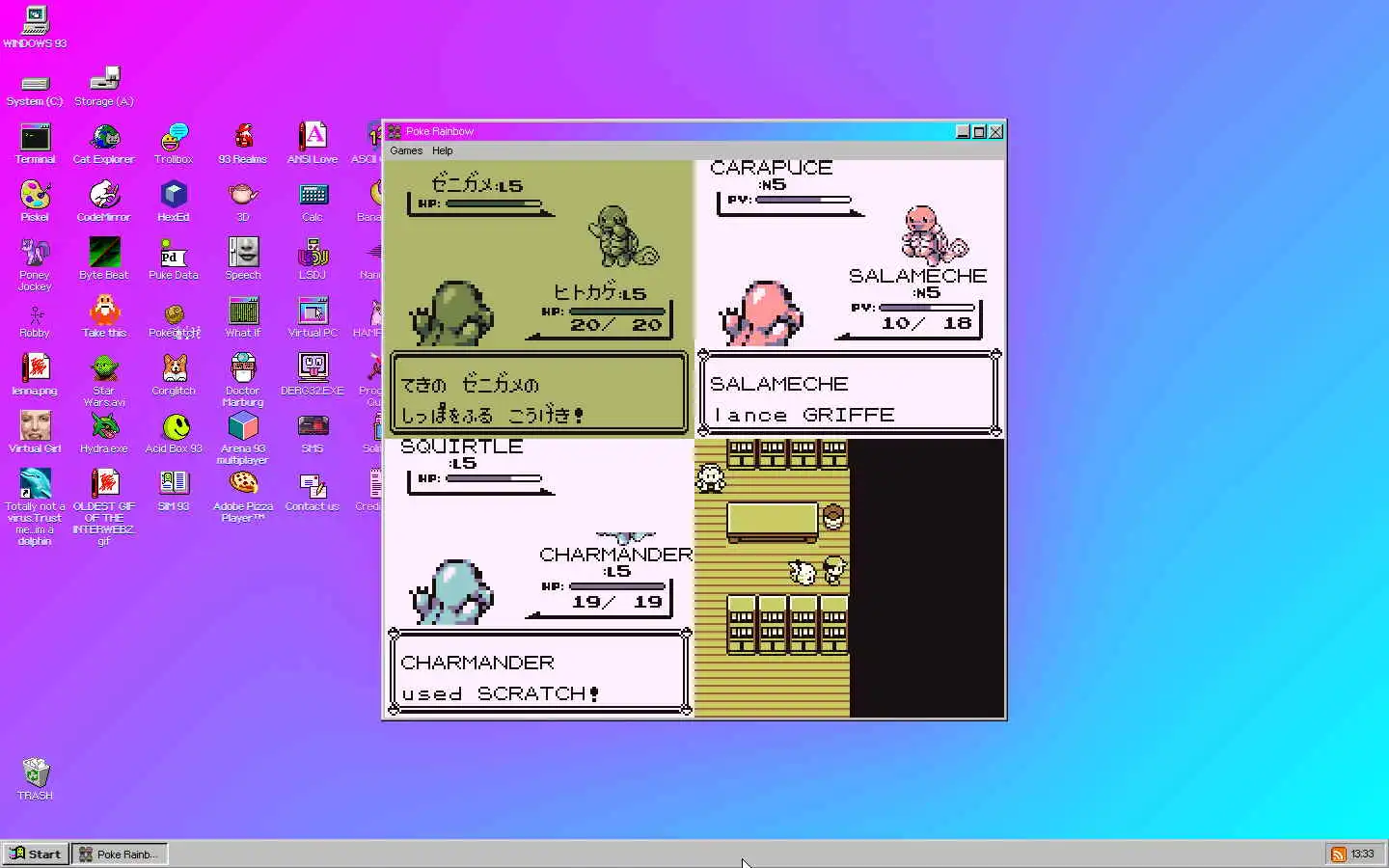This screenshot has height=868, width=1389.
Task: Open the Doctor Marburg icon
Action: [243, 381]
